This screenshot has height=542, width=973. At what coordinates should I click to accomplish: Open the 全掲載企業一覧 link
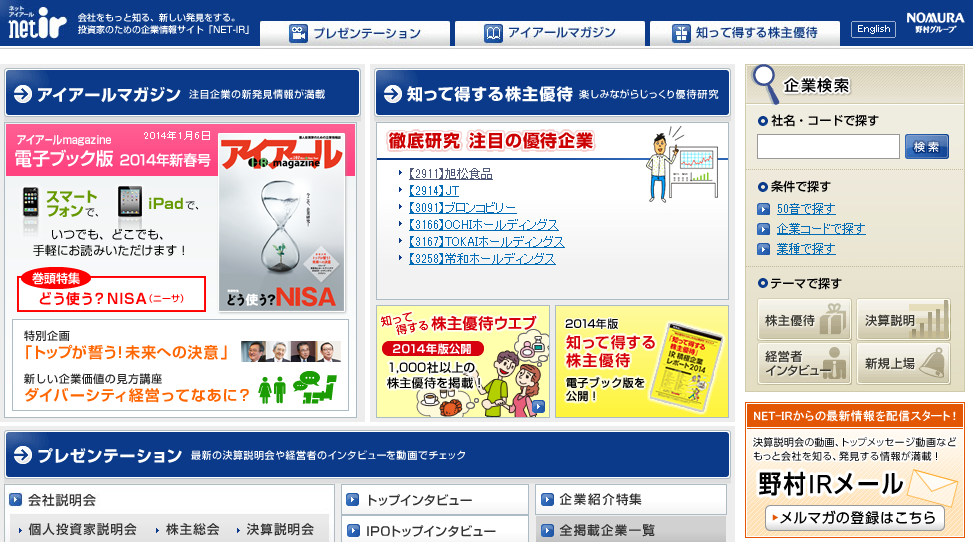[607, 530]
